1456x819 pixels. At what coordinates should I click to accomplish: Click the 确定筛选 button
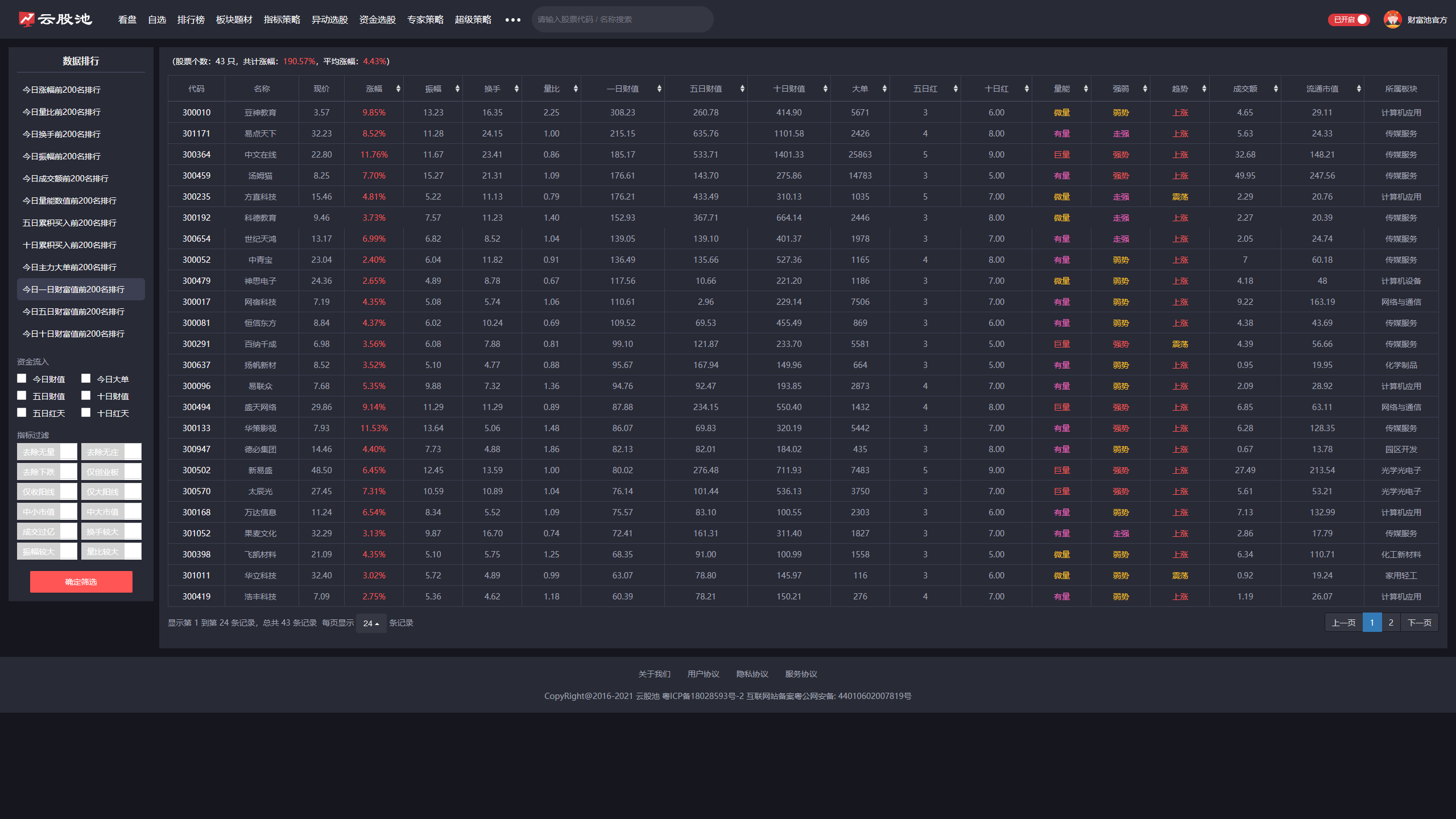click(x=81, y=582)
